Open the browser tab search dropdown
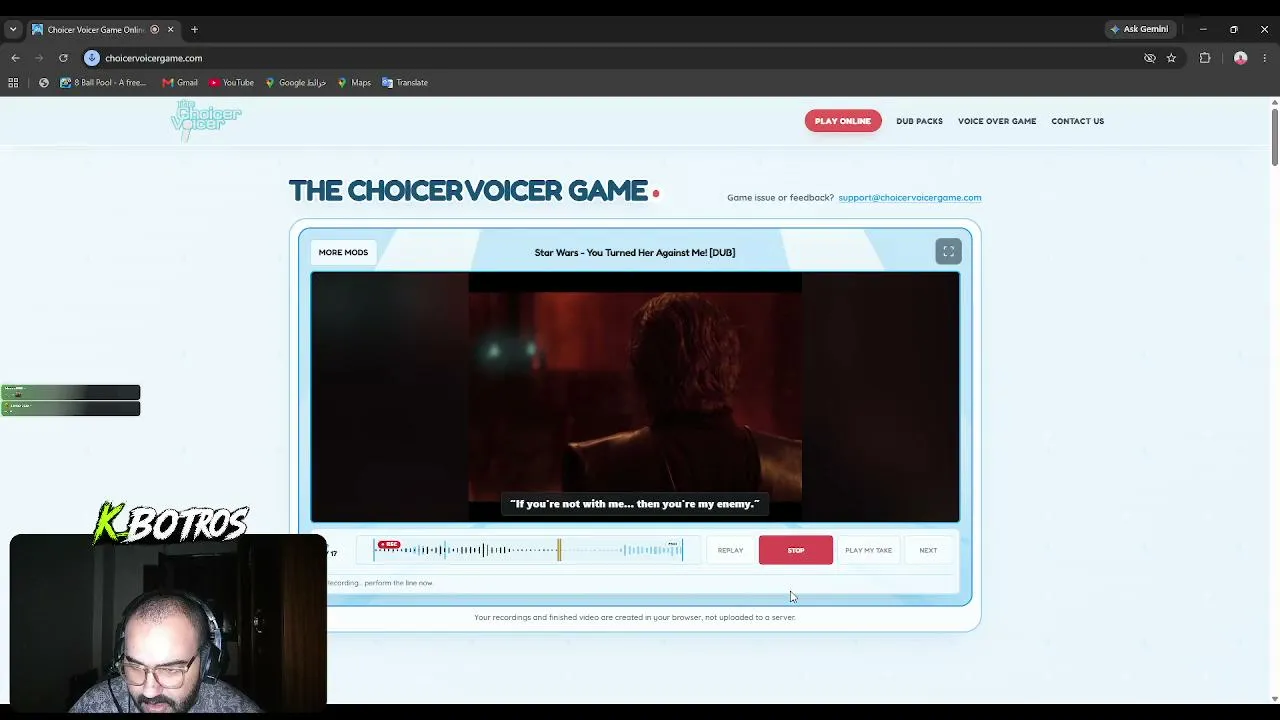The height and width of the screenshot is (720, 1280). (x=13, y=30)
